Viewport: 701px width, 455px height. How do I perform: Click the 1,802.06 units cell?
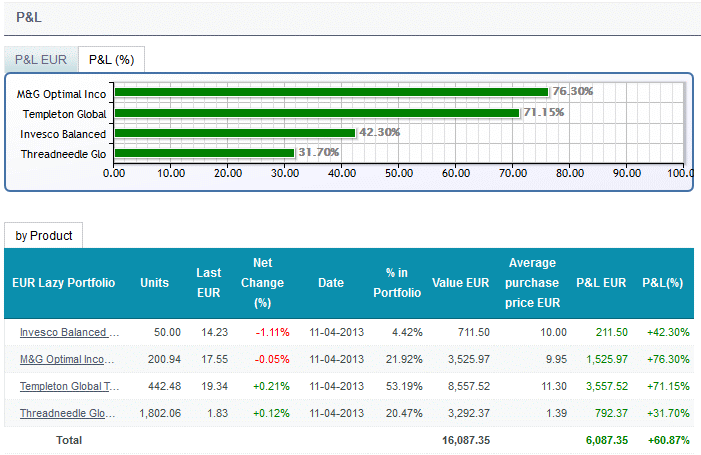160,413
